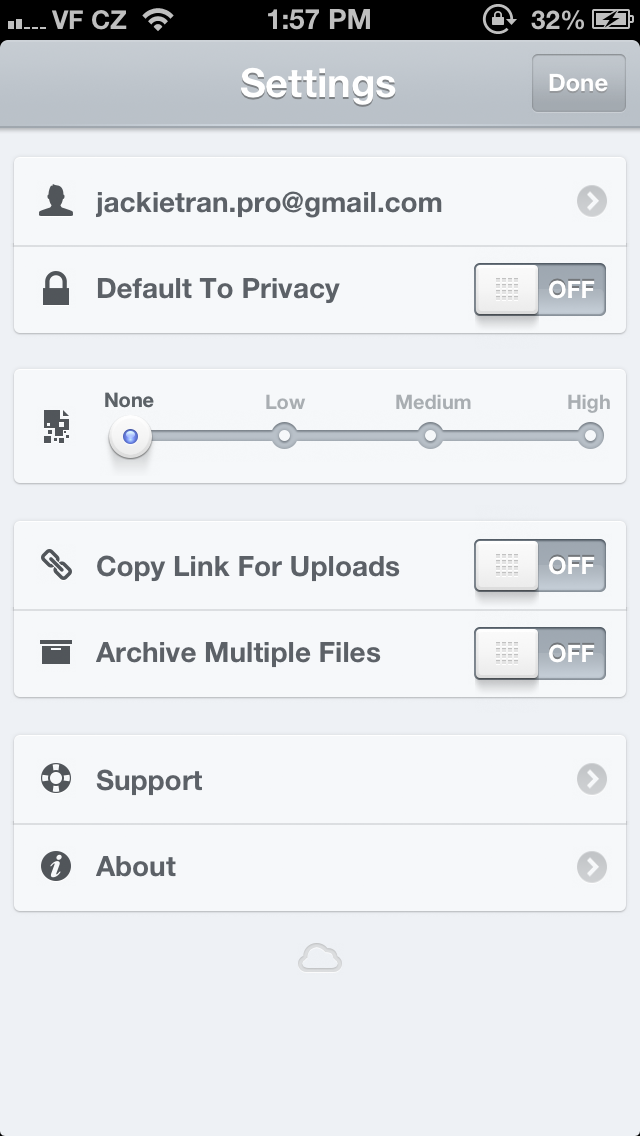
Task: Click the padlock privacy icon
Action: [56, 289]
